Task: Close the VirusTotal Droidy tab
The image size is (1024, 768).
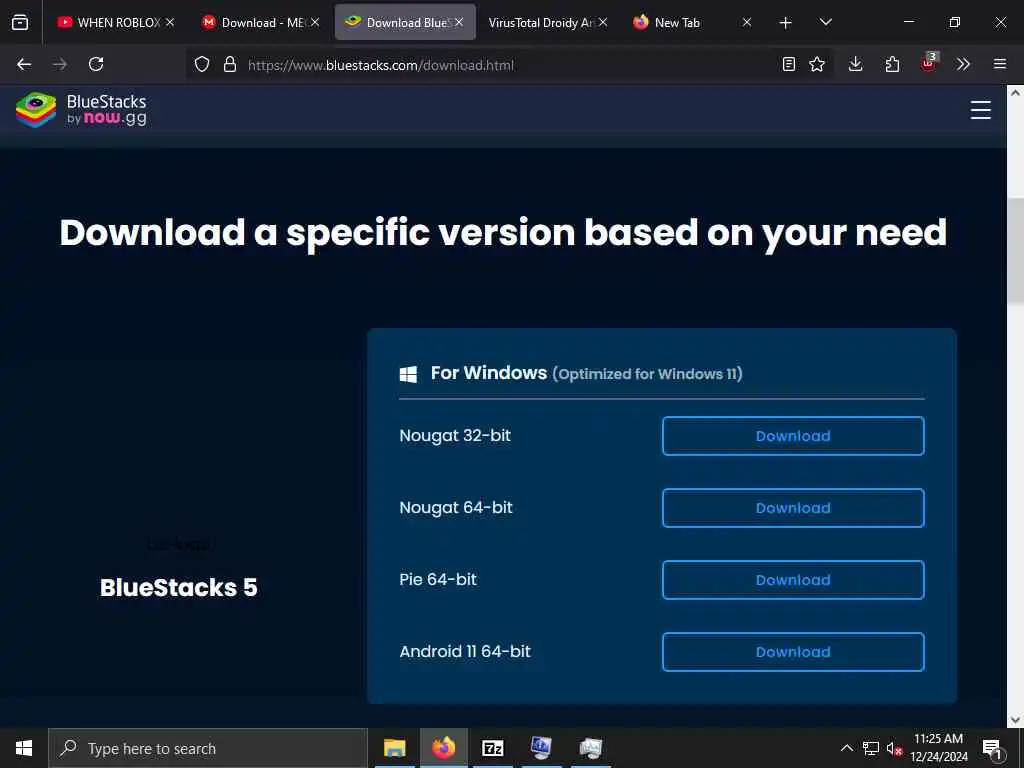Action: 603,22
